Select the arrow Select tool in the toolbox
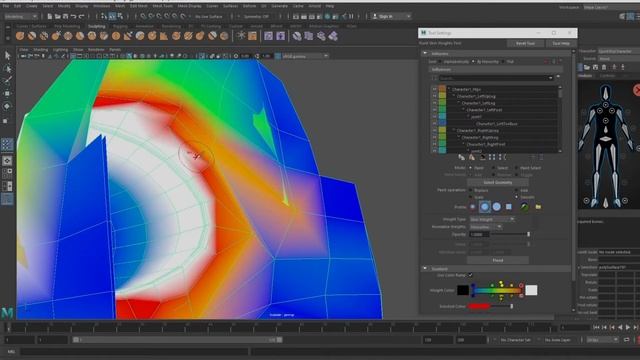Viewport: 640px width, 360px height. [x=7, y=56]
